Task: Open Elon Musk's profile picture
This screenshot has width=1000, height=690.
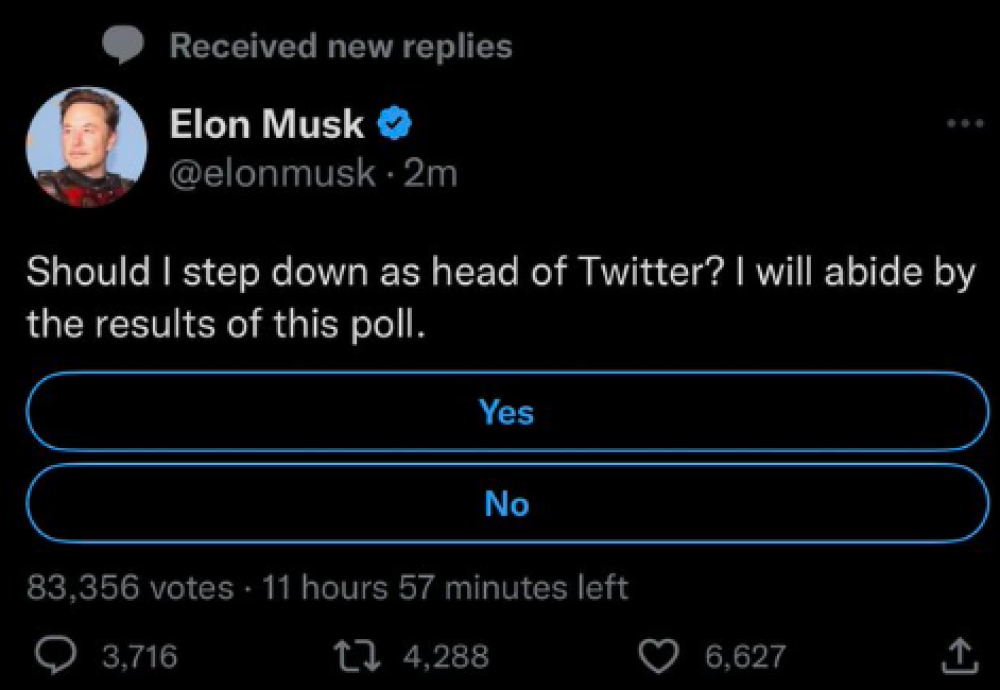Action: click(86, 147)
